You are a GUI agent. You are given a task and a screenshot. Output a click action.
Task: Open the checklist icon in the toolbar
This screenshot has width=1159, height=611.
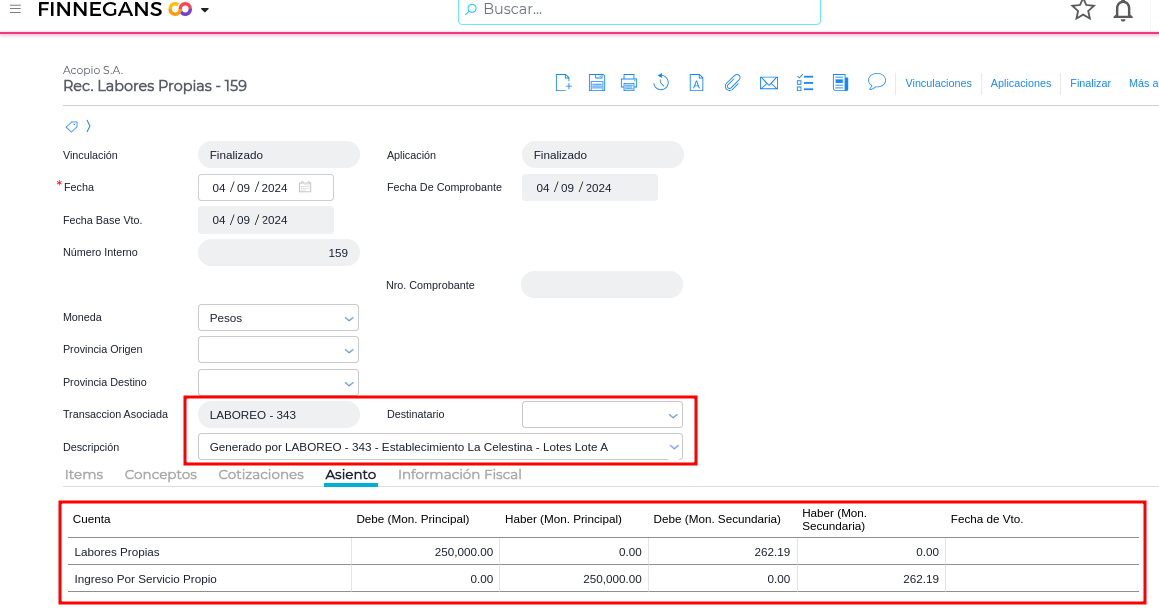point(805,83)
